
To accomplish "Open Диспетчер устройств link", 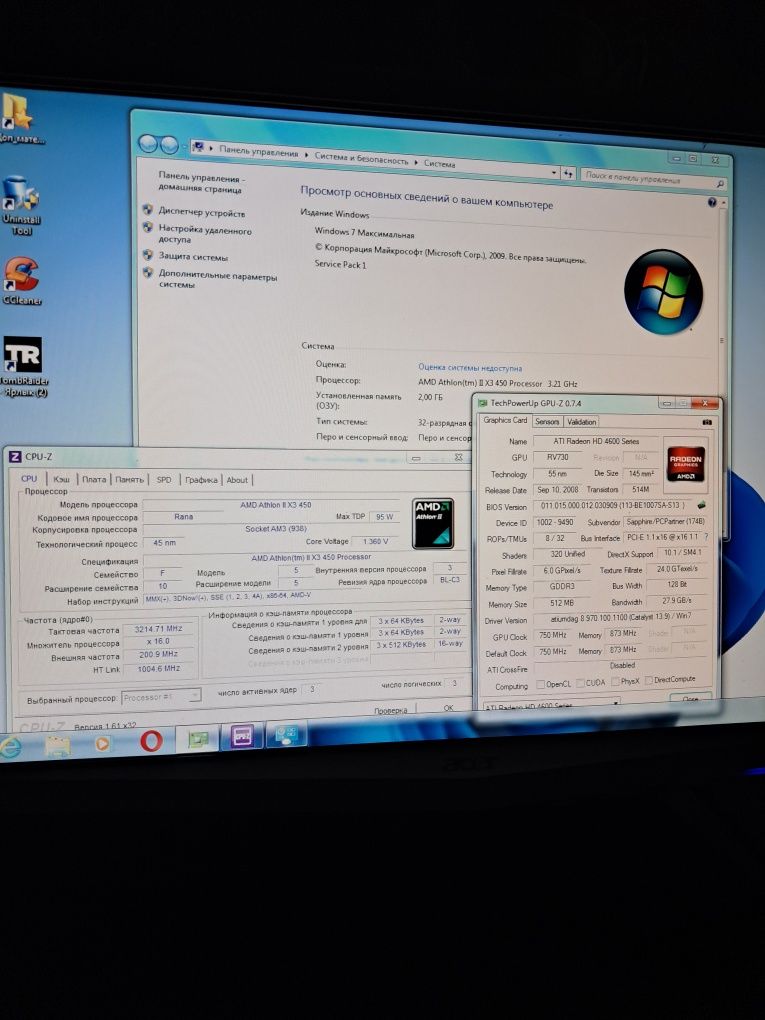I will (202, 213).
